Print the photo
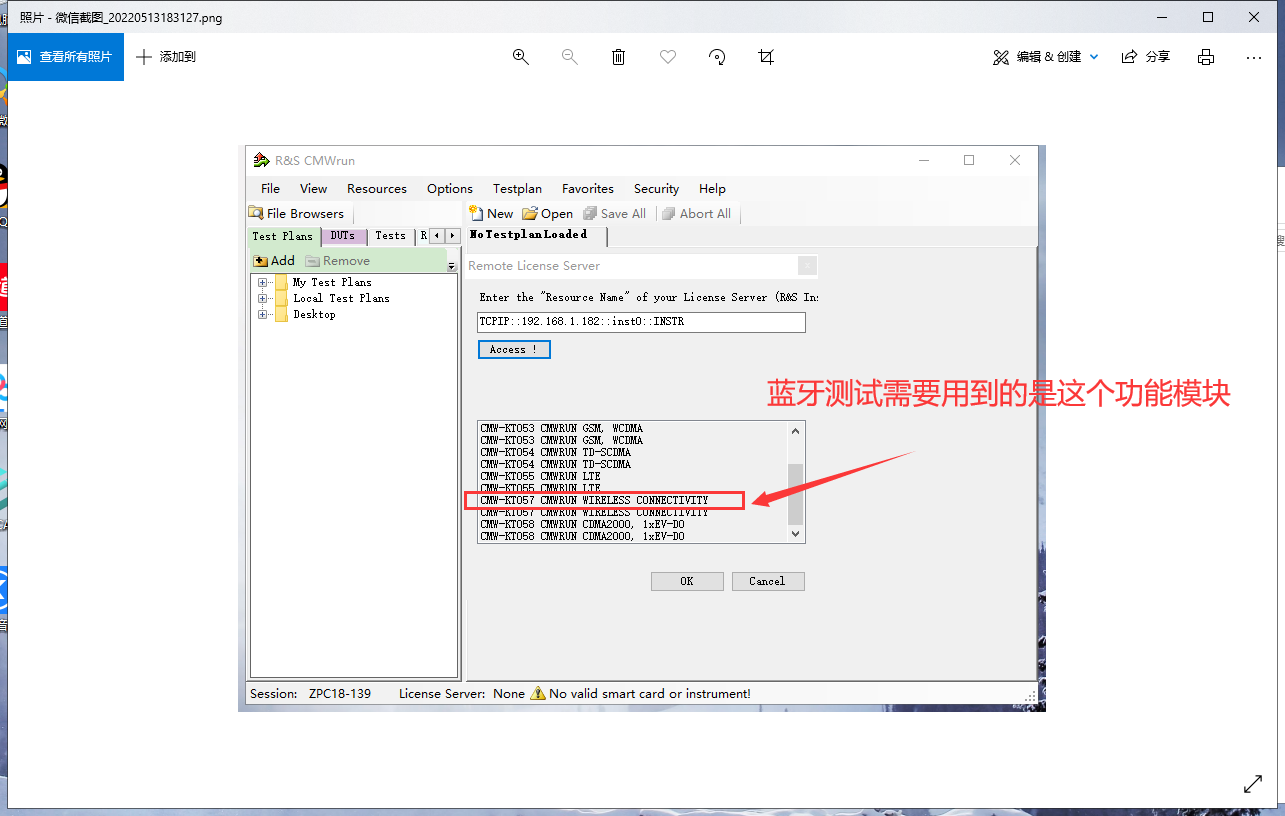This screenshot has height=816, width=1285. (1206, 57)
